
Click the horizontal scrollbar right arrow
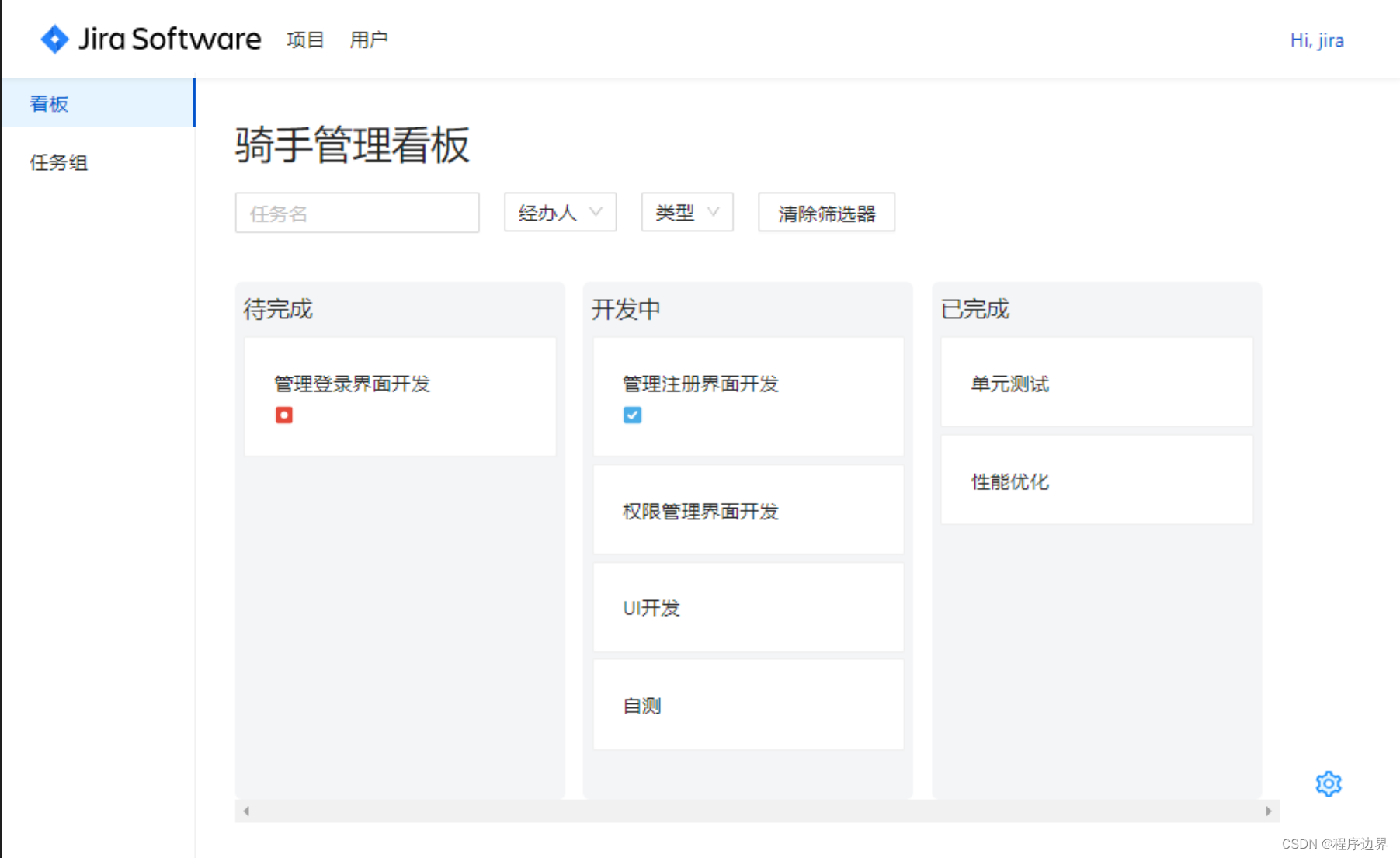pyautogui.click(x=1269, y=811)
